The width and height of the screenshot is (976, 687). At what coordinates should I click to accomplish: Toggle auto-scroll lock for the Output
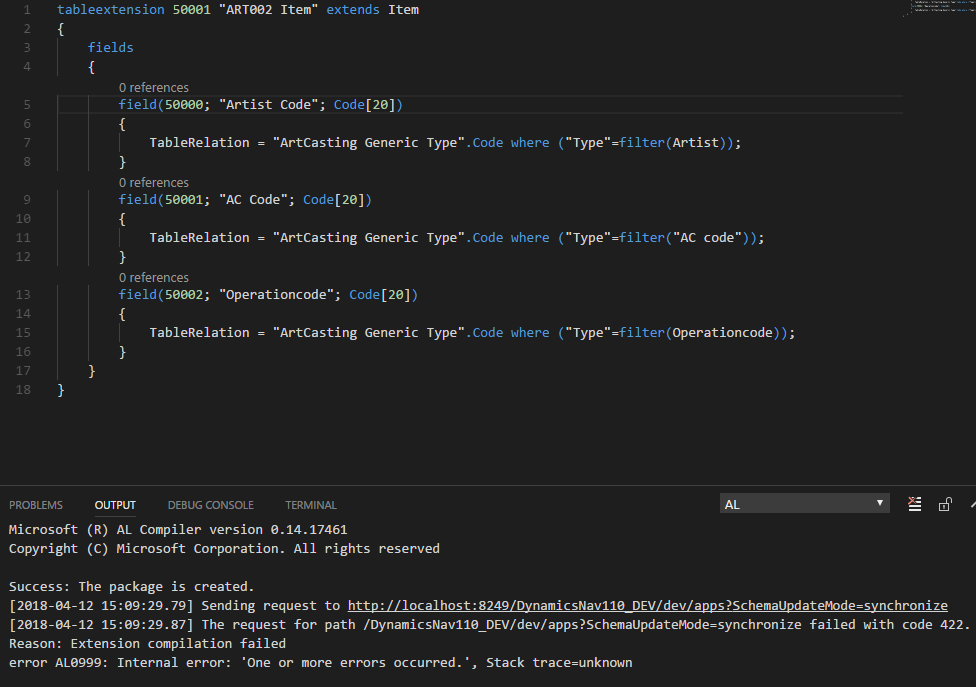[x=945, y=504]
